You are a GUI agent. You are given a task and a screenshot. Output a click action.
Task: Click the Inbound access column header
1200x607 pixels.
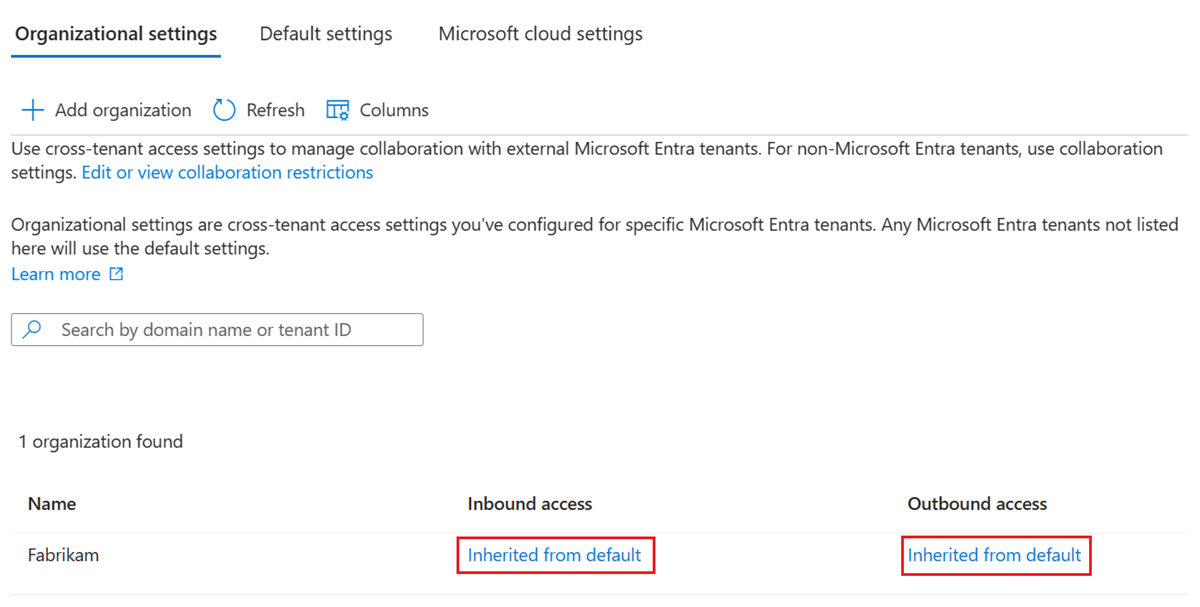(x=530, y=504)
